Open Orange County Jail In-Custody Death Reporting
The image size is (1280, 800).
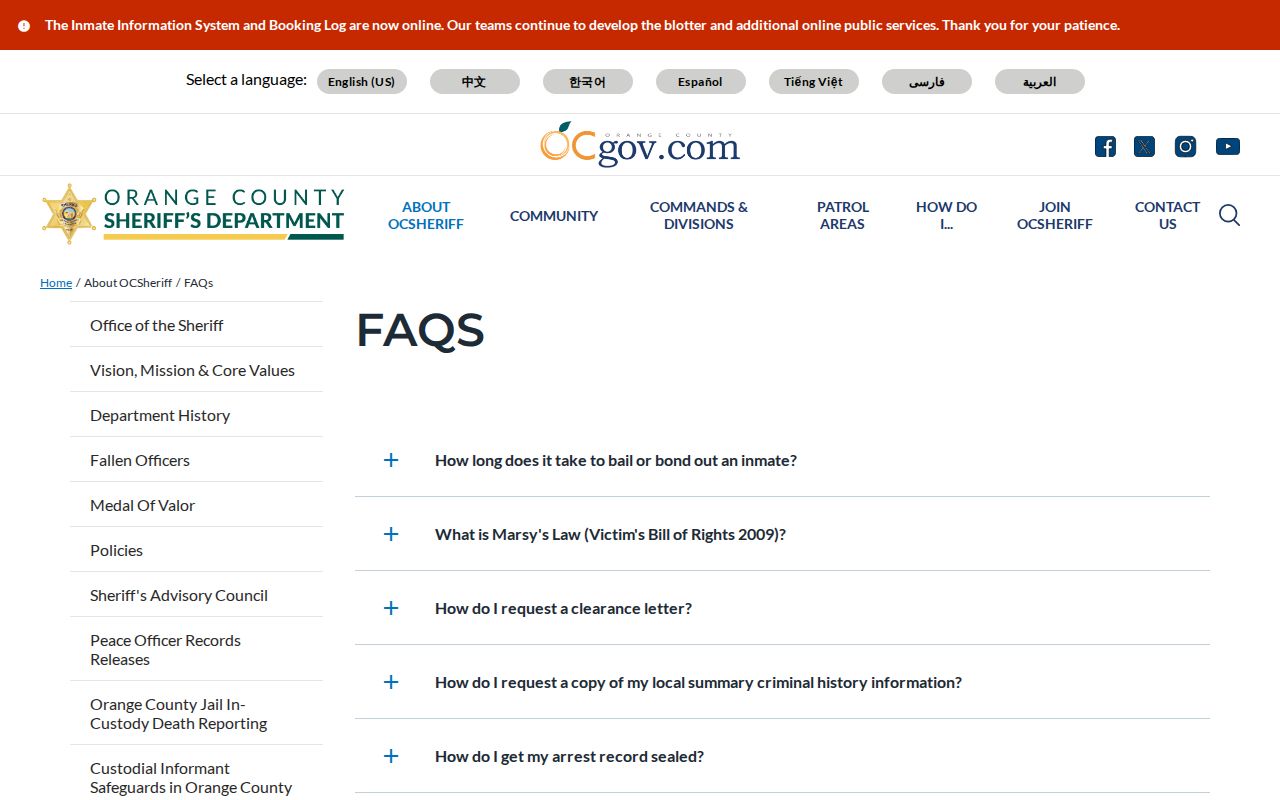196,714
